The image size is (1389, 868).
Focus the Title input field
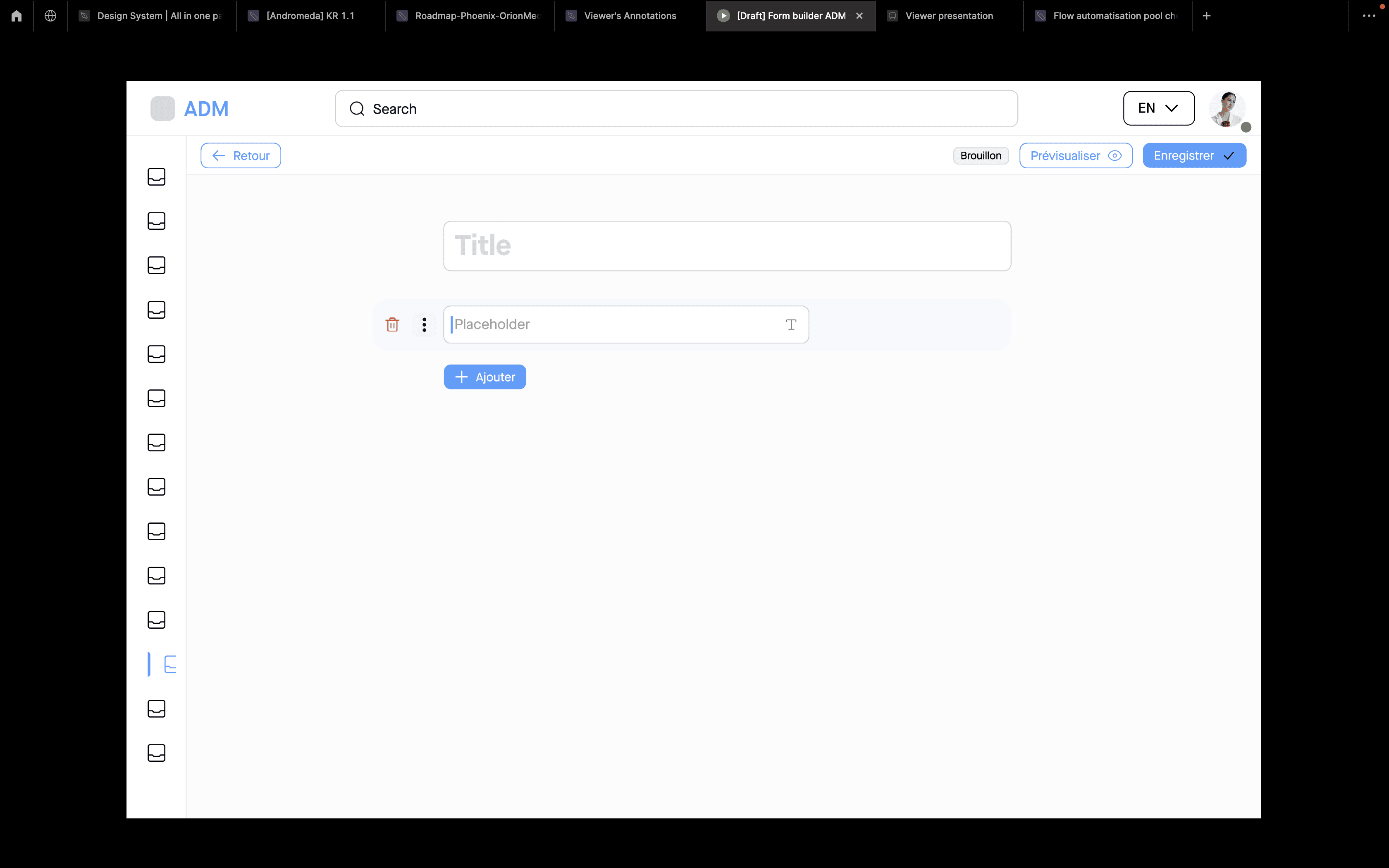[727, 246]
